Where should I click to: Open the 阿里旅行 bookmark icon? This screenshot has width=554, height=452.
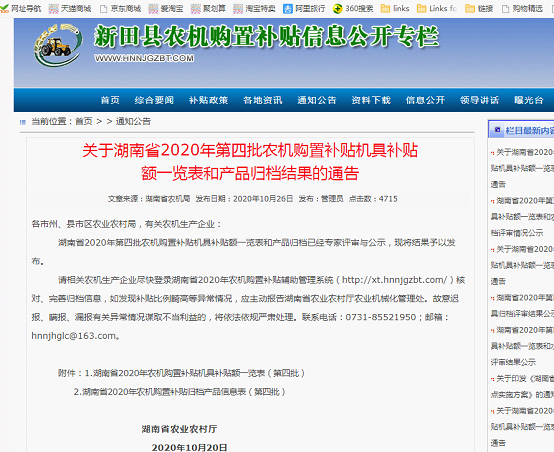click(288, 9)
